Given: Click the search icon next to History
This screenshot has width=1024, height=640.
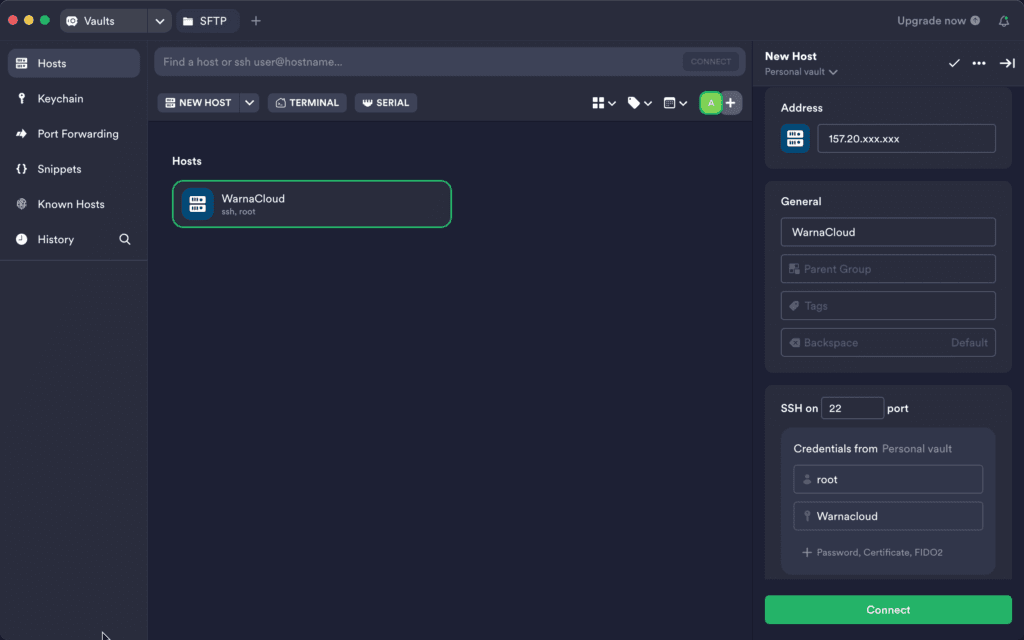Looking at the screenshot, I should point(125,240).
